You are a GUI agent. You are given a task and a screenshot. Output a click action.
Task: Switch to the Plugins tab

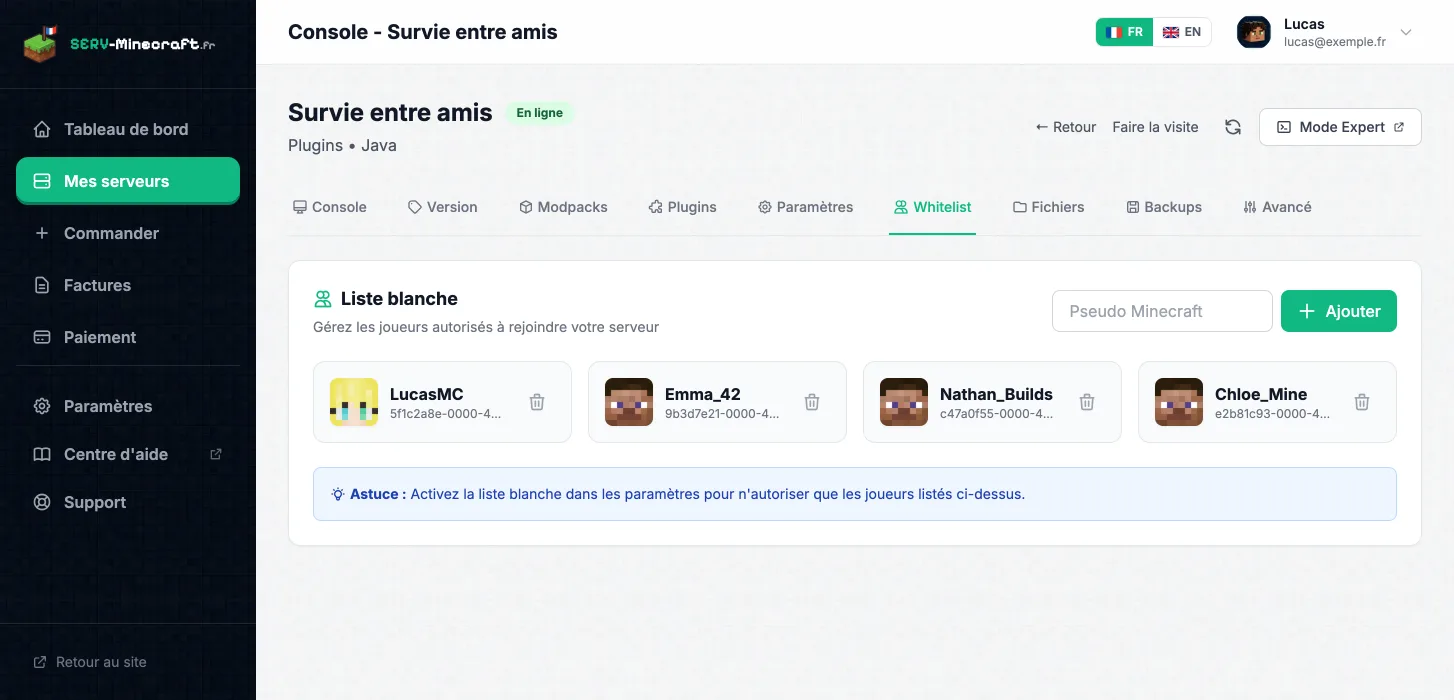coord(683,207)
